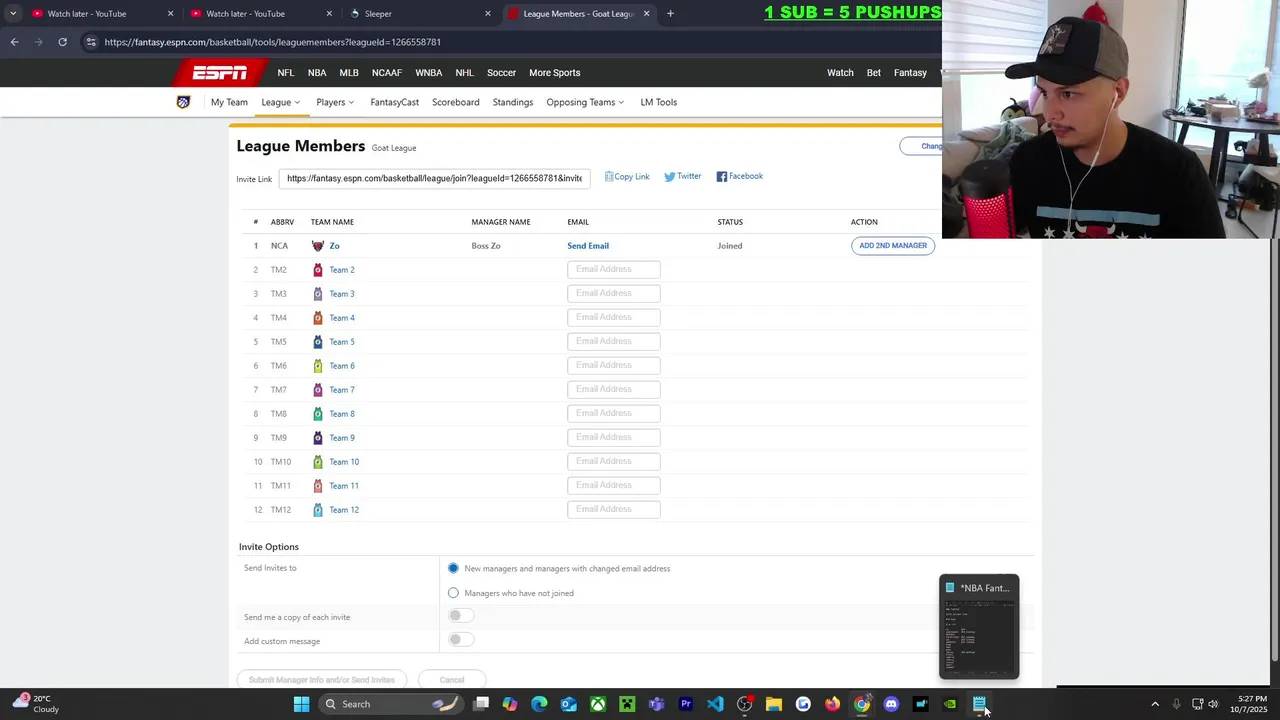The image size is (1280, 720).
Task: Click the Email Address field for Team 7
Action: click(x=614, y=389)
